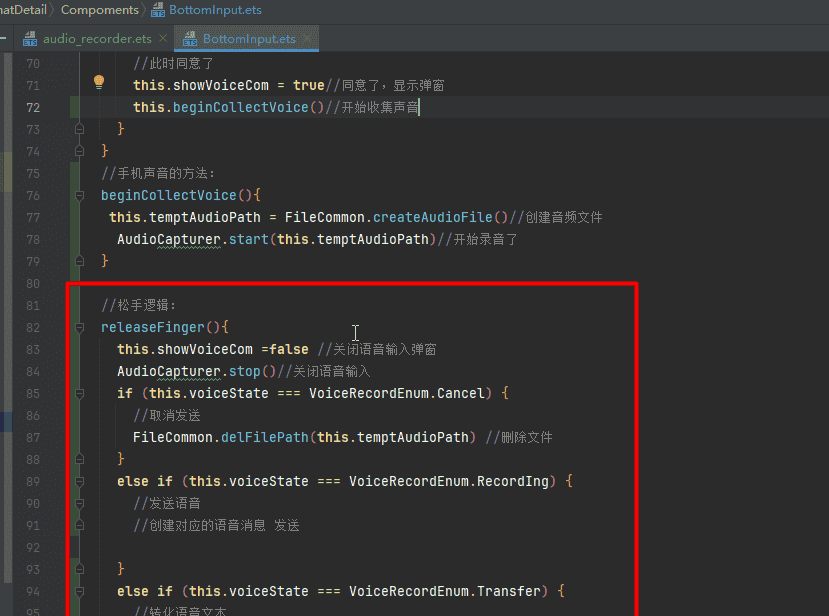
Task: Click the yellow lightbulb quick-fix icon
Action: 99,83
